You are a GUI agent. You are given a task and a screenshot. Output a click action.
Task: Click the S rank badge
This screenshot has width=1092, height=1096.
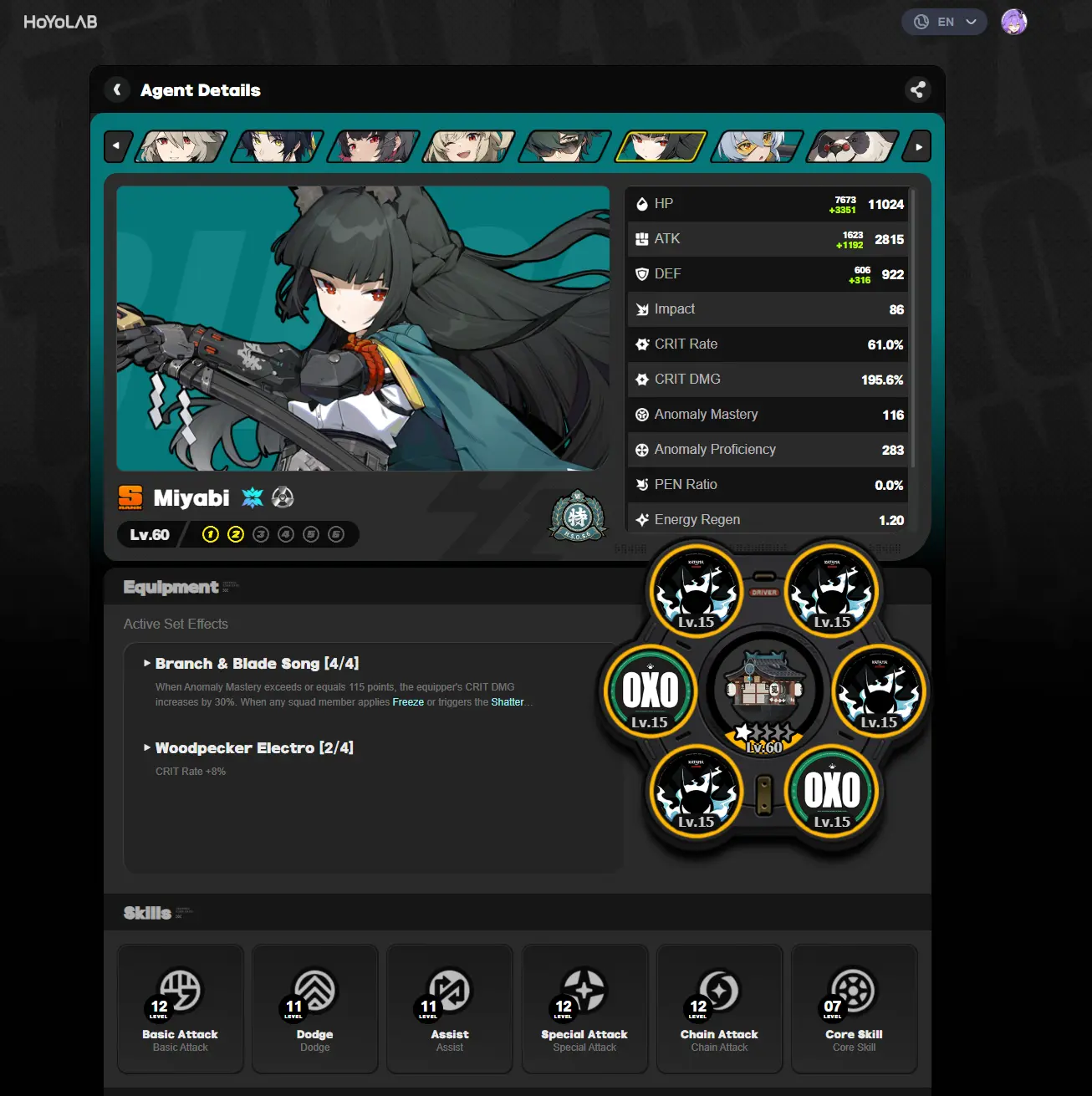tap(130, 497)
